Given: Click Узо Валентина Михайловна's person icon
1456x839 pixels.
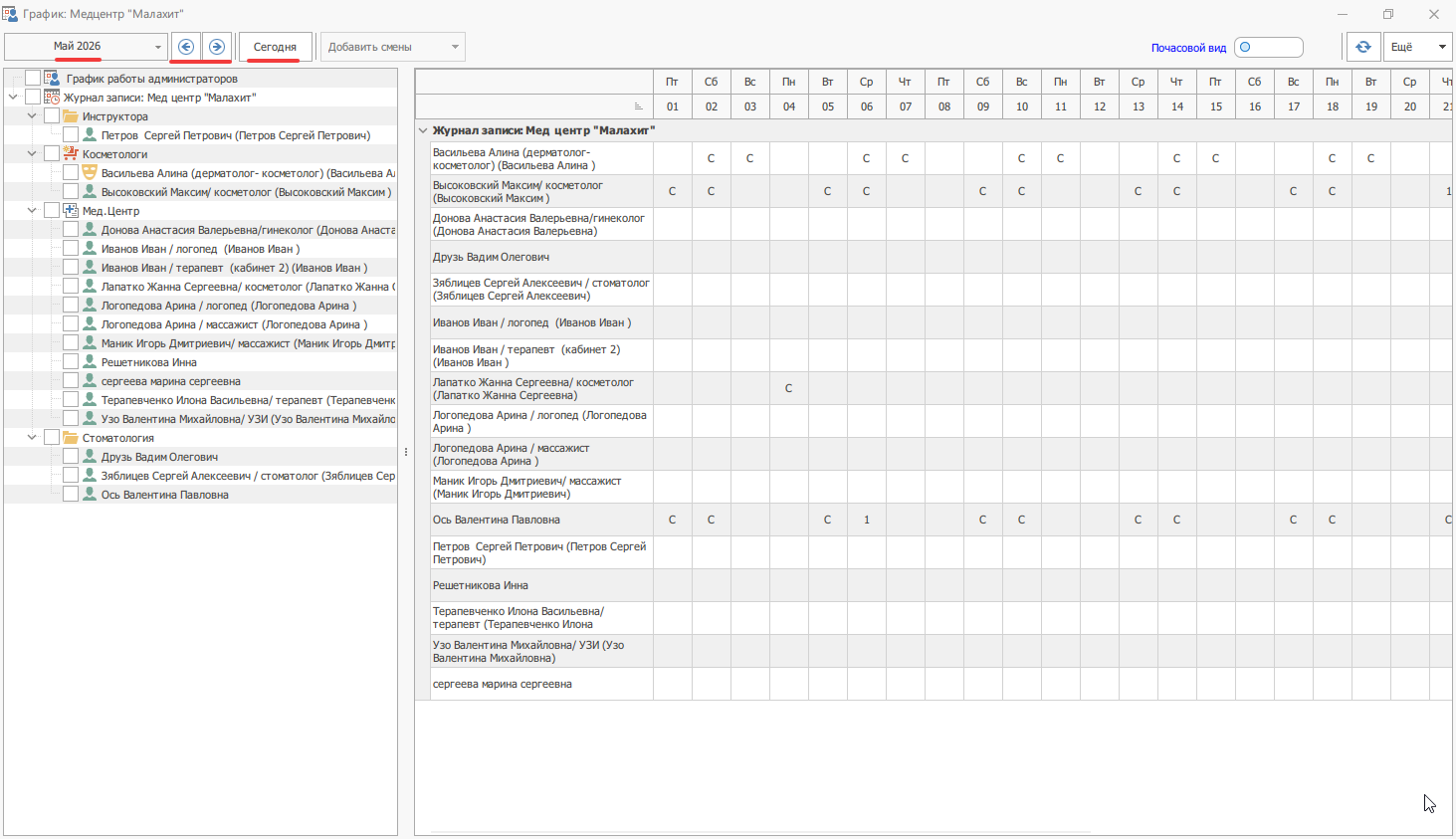Looking at the screenshot, I should point(90,419).
